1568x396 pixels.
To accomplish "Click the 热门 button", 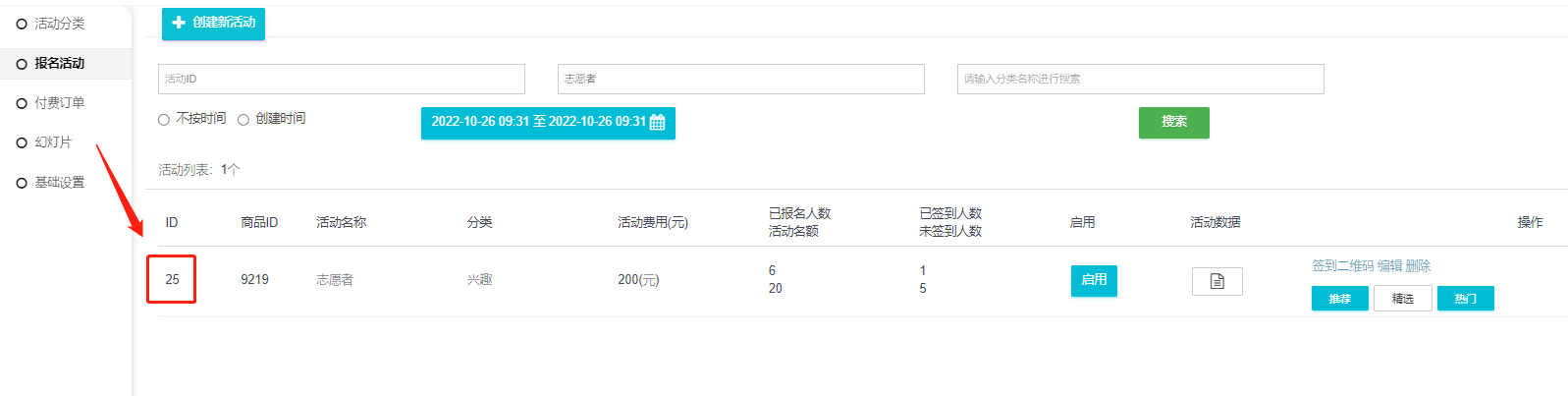I will (1466, 299).
